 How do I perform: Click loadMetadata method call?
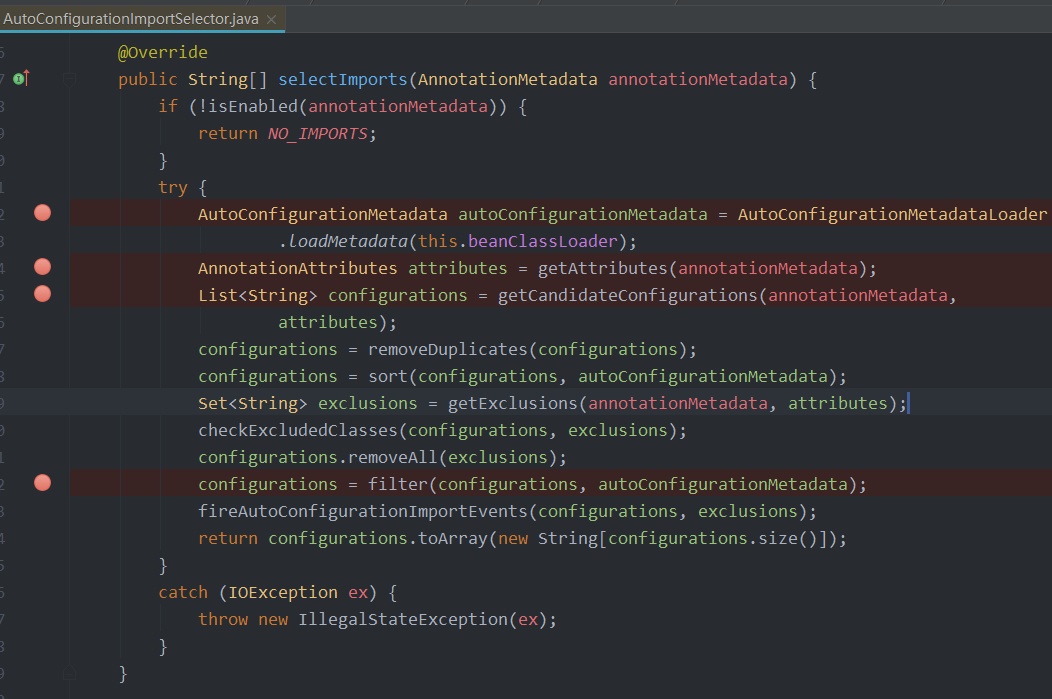tap(348, 241)
